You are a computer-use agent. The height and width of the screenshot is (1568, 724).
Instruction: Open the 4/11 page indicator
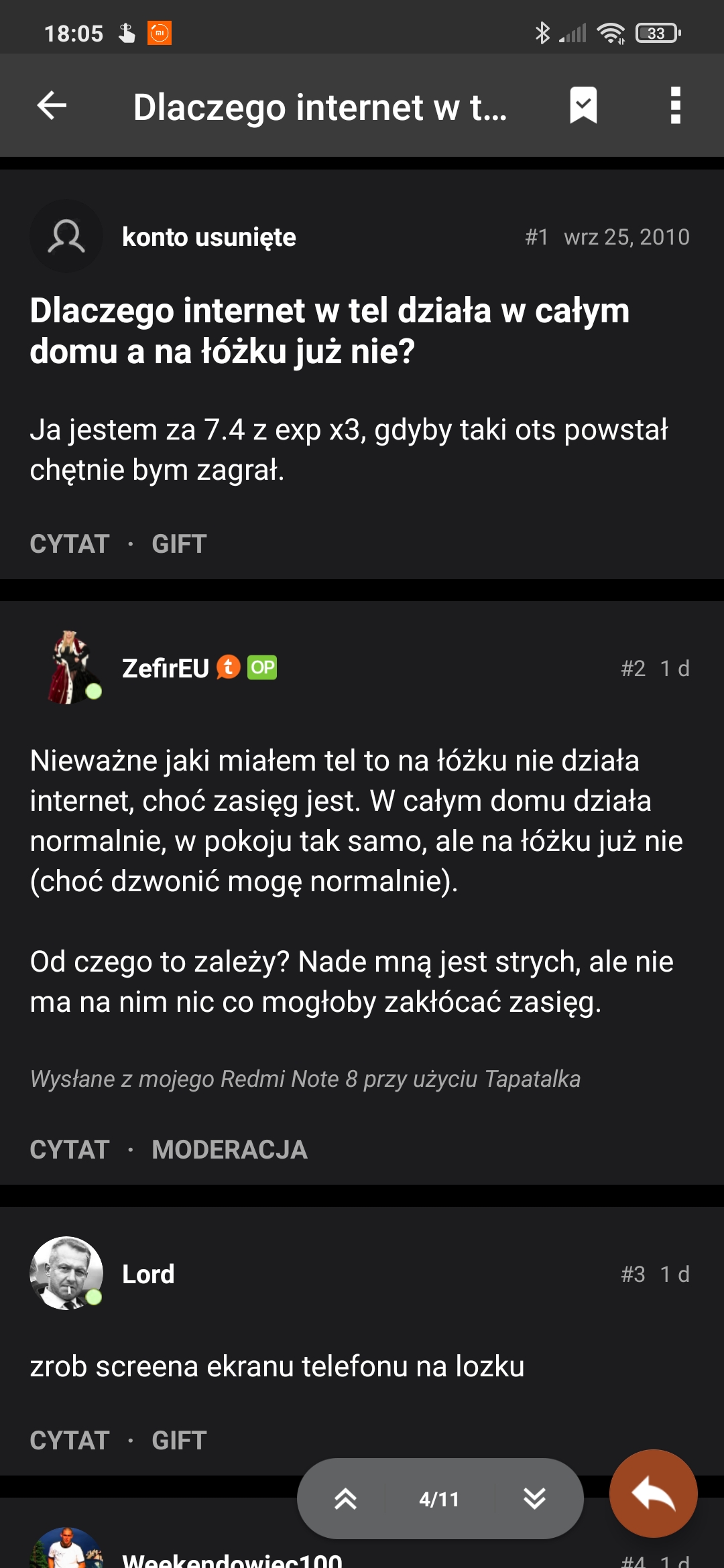click(x=439, y=1499)
